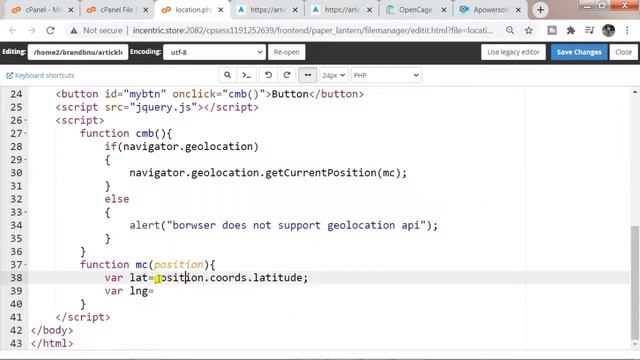
Task: Redo edit with the redo arrow
Action: (287, 75)
